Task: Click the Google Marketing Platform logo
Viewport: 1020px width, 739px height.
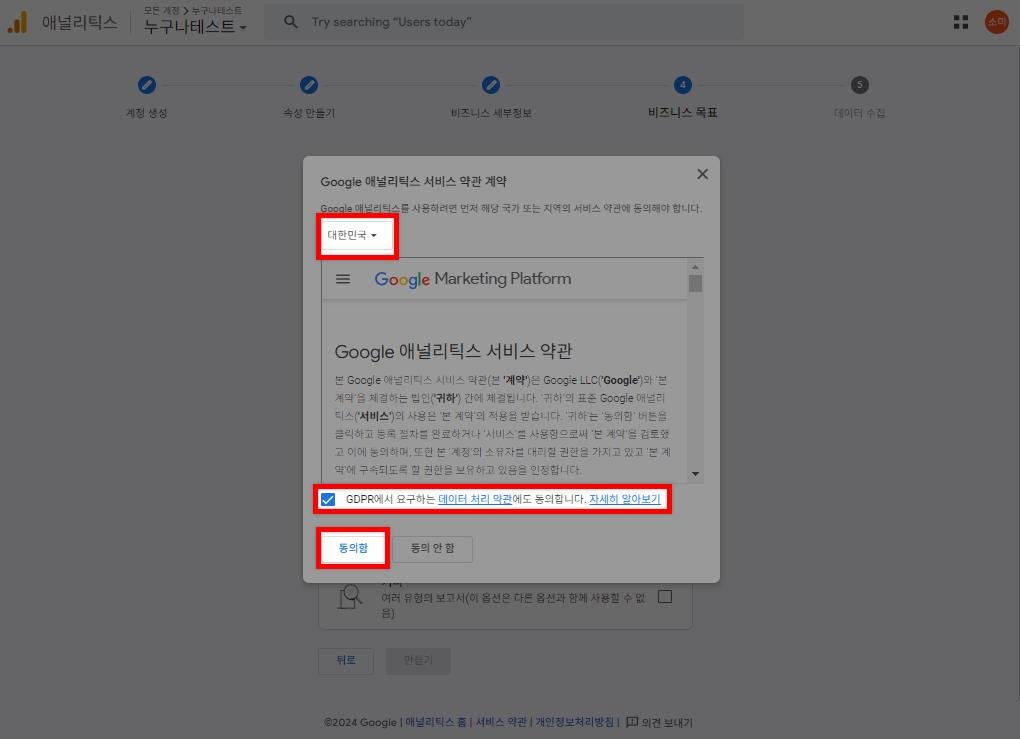Action: coord(473,279)
